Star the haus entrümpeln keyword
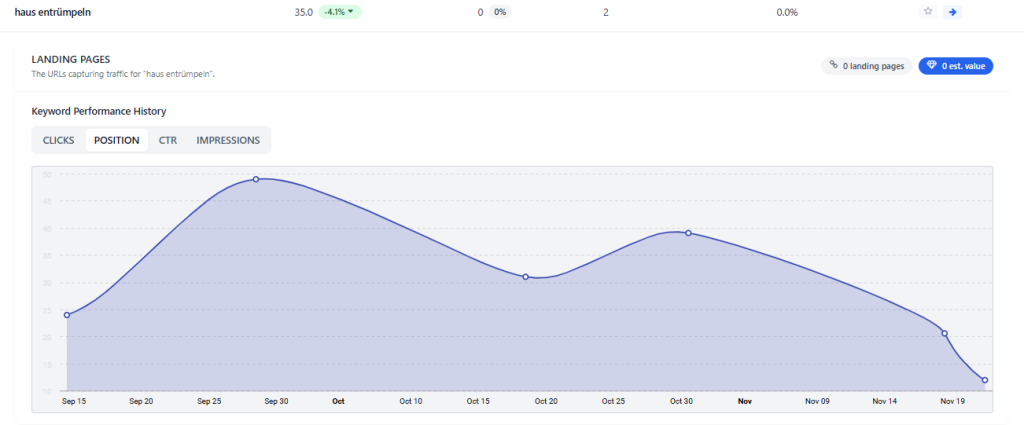1024x425 pixels. click(927, 12)
